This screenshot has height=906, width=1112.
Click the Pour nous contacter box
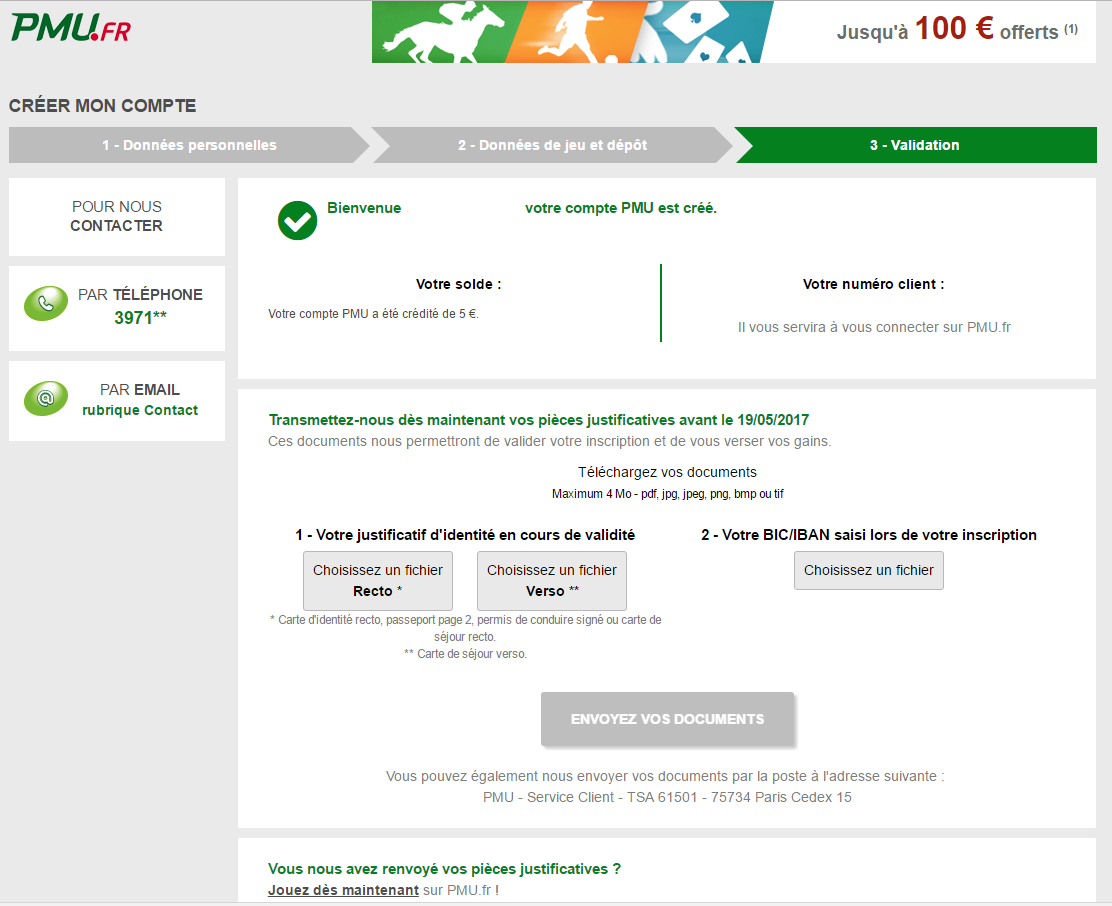pyautogui.click(x=117, y=216)
